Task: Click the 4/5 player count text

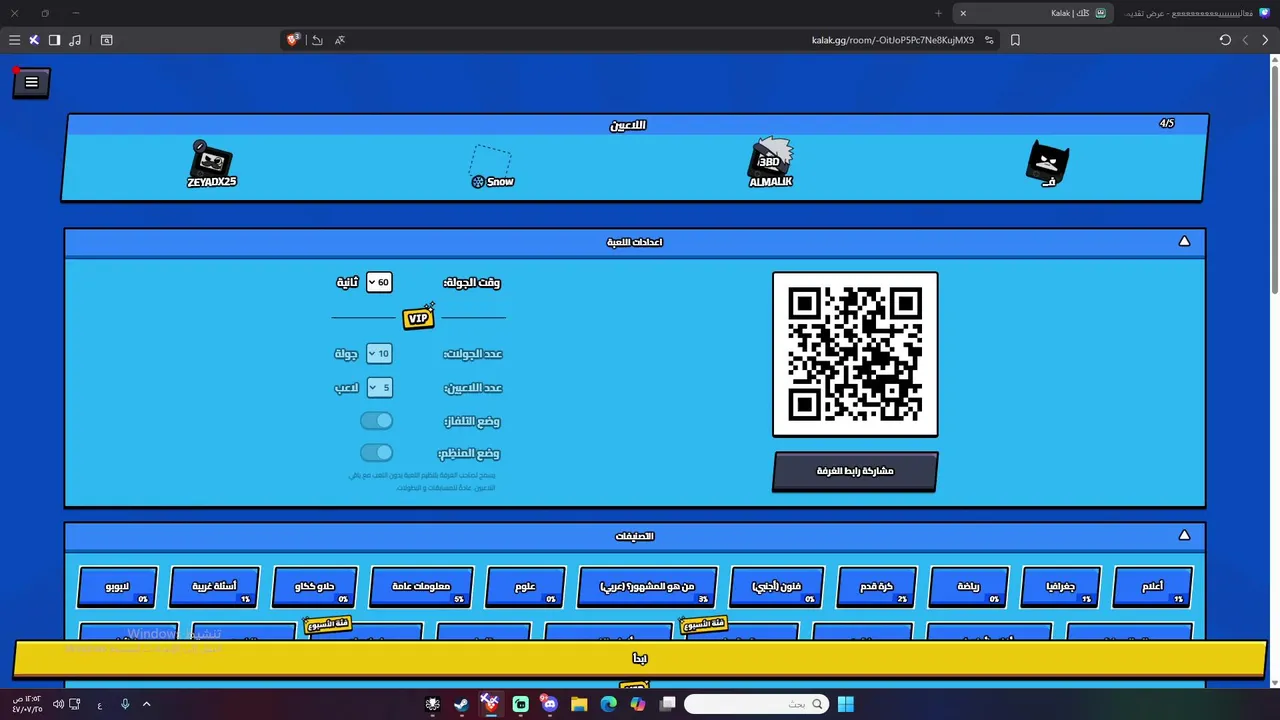Action: (1166, 124)
